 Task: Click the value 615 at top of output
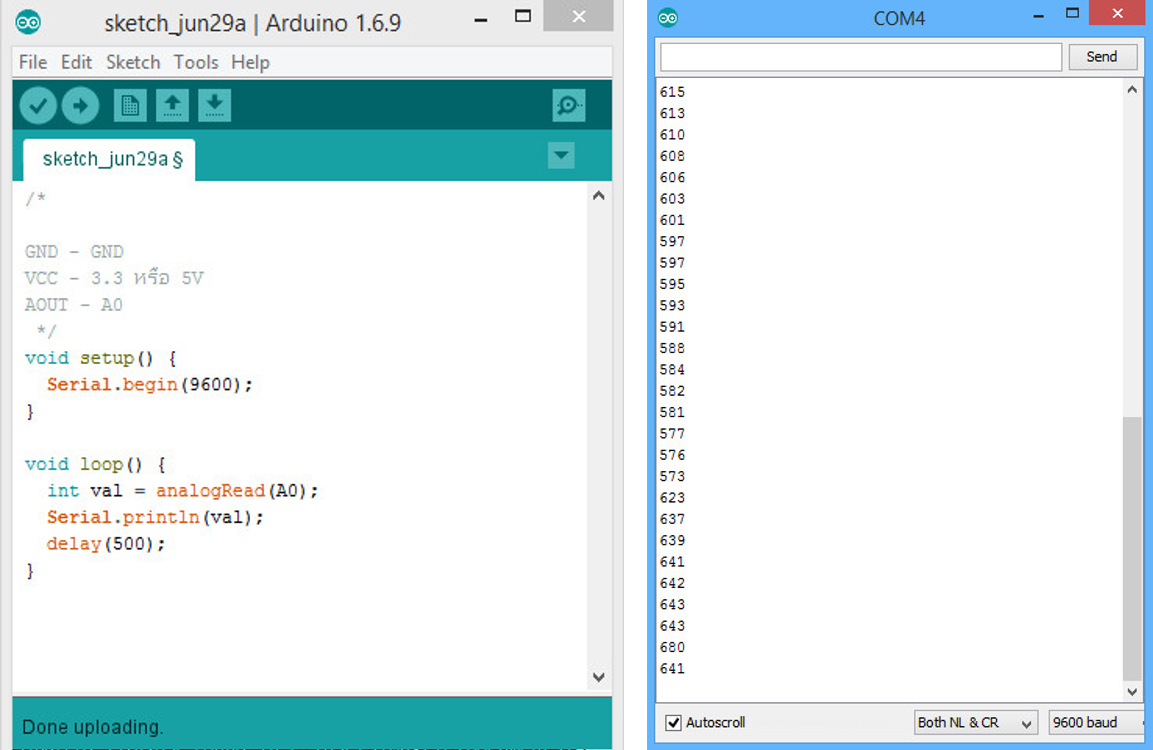pyautogui.click(x=672, y=92)
